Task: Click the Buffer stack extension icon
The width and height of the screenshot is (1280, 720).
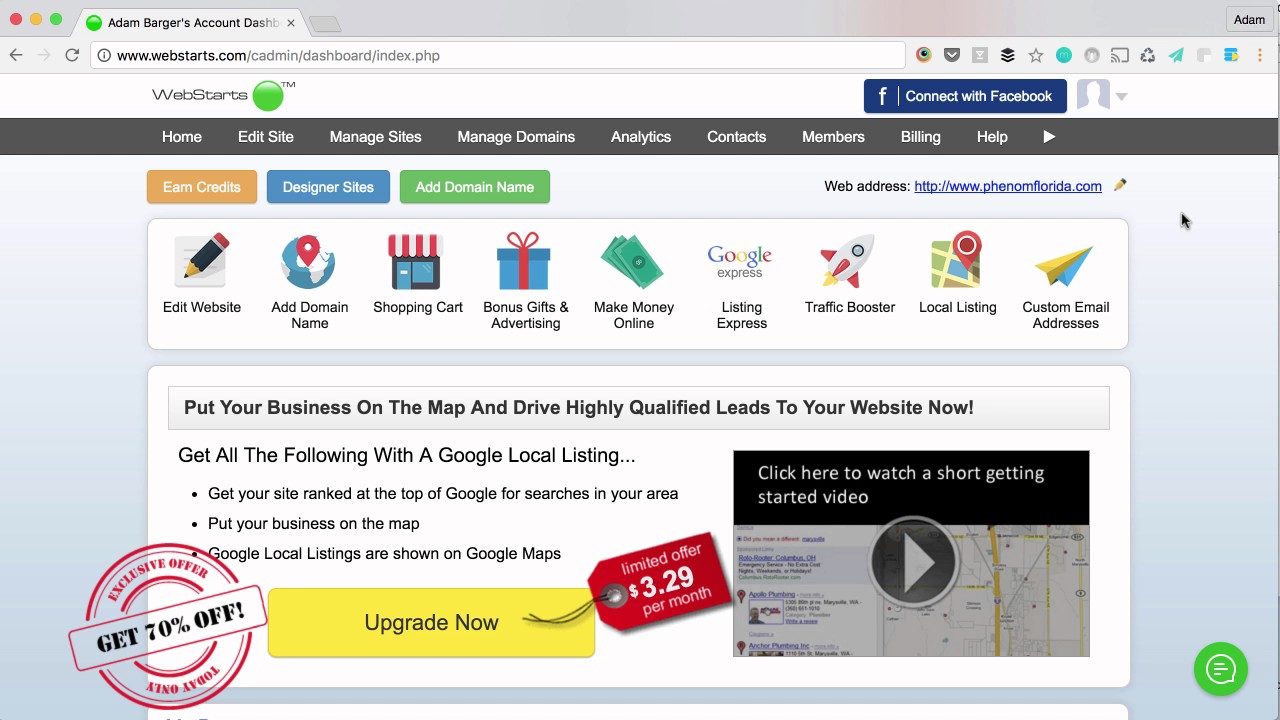Action: point(1008,56)
